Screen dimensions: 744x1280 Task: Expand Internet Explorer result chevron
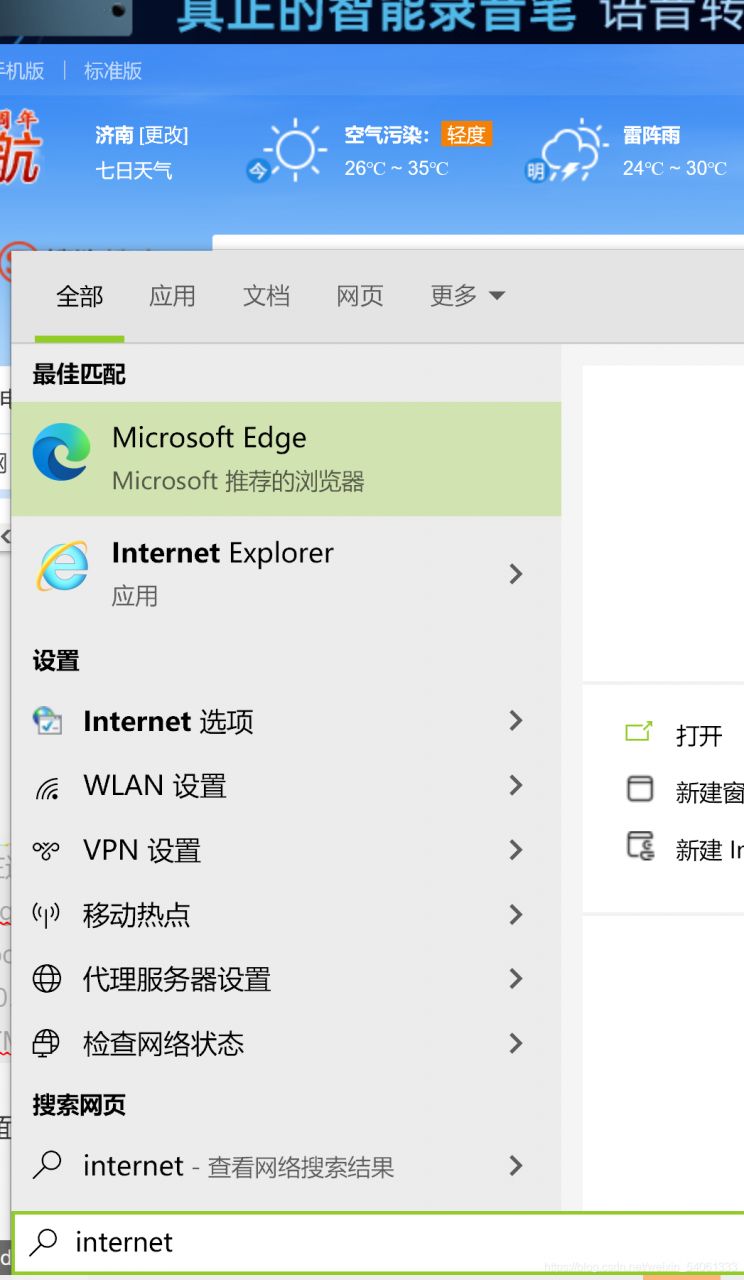click(x=516, y=573)
